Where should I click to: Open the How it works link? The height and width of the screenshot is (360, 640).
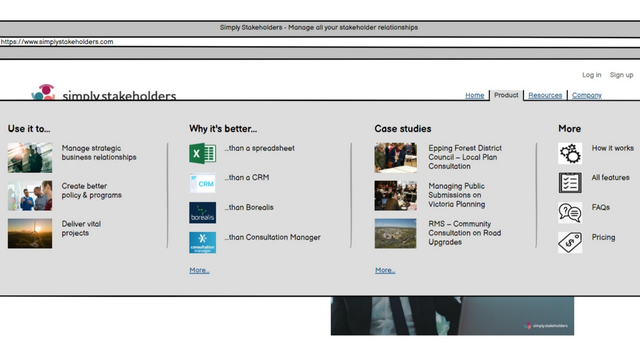click(x=613, y=148)
